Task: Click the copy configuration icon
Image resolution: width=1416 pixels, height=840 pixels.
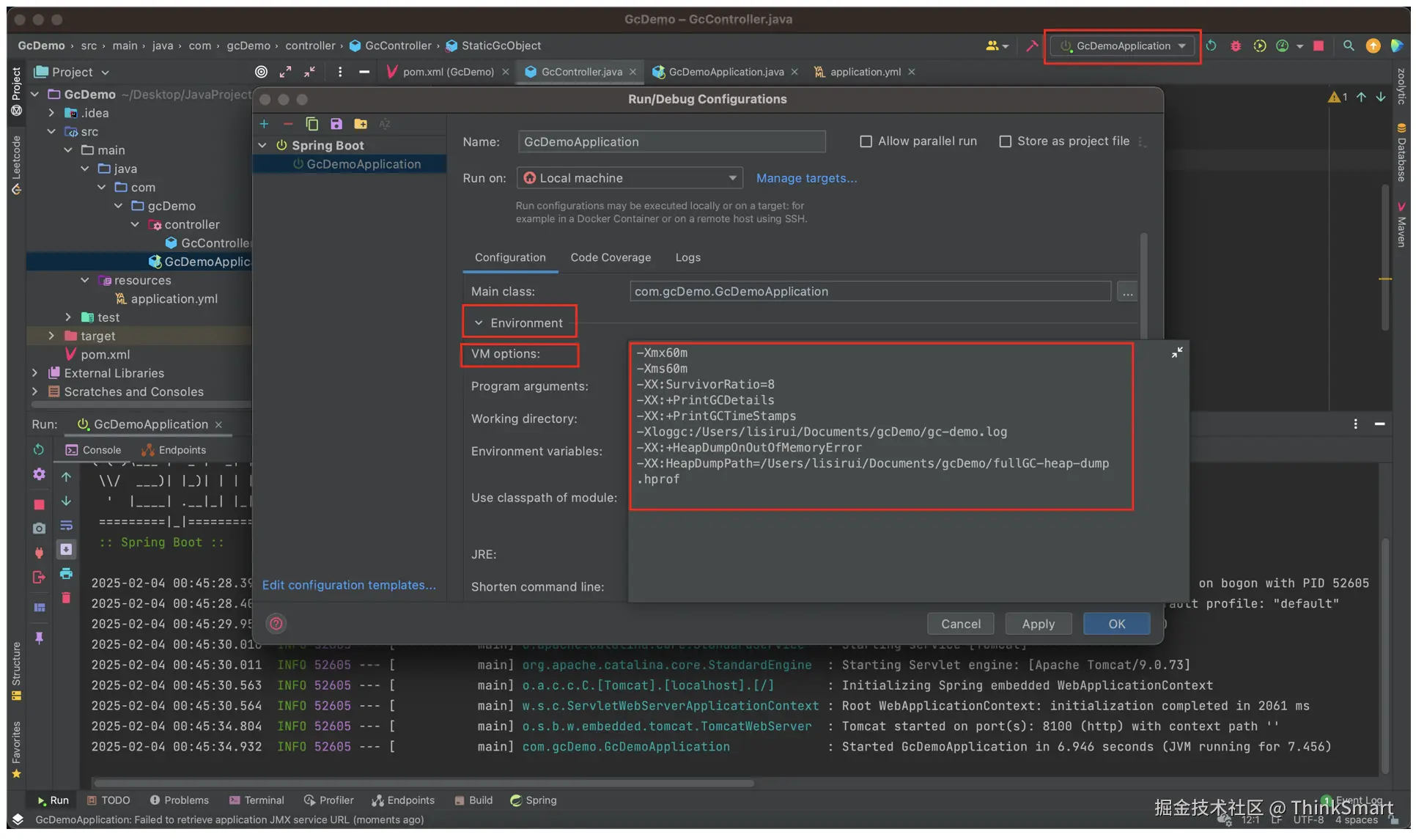Action: click(x=311, y=124)
